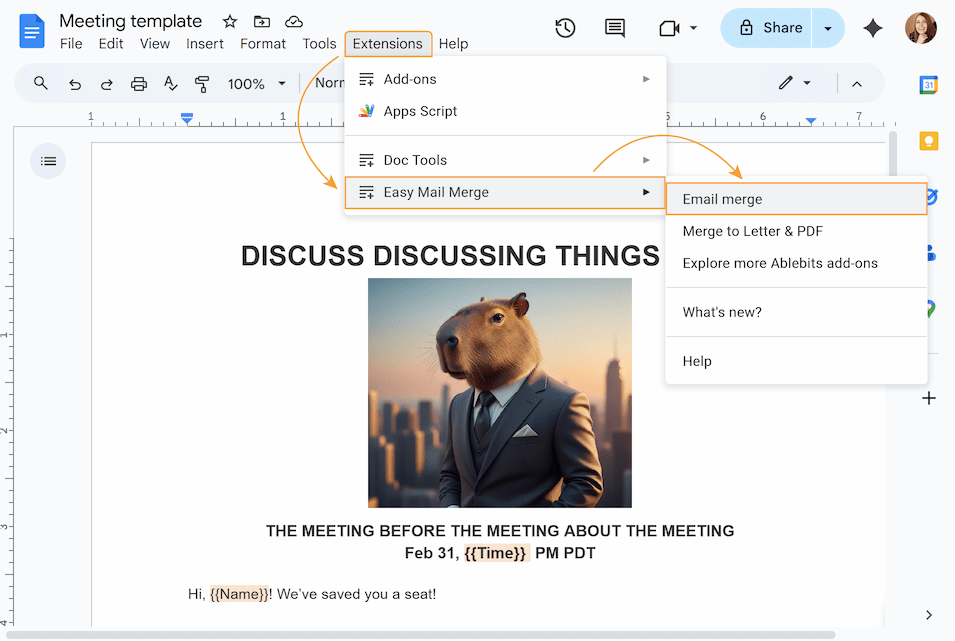
Task: Click Help in Easy Mail Merge submenu
Action: coord(796,361)
